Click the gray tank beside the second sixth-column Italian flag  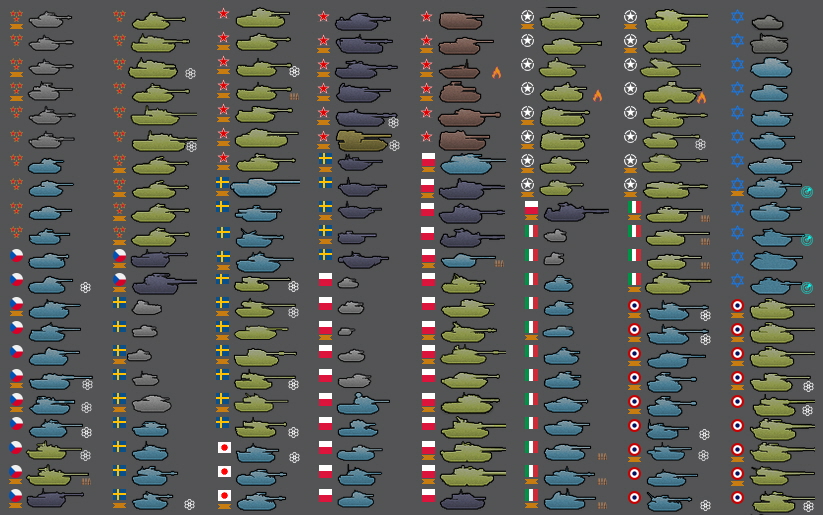(x=554, y=258)
